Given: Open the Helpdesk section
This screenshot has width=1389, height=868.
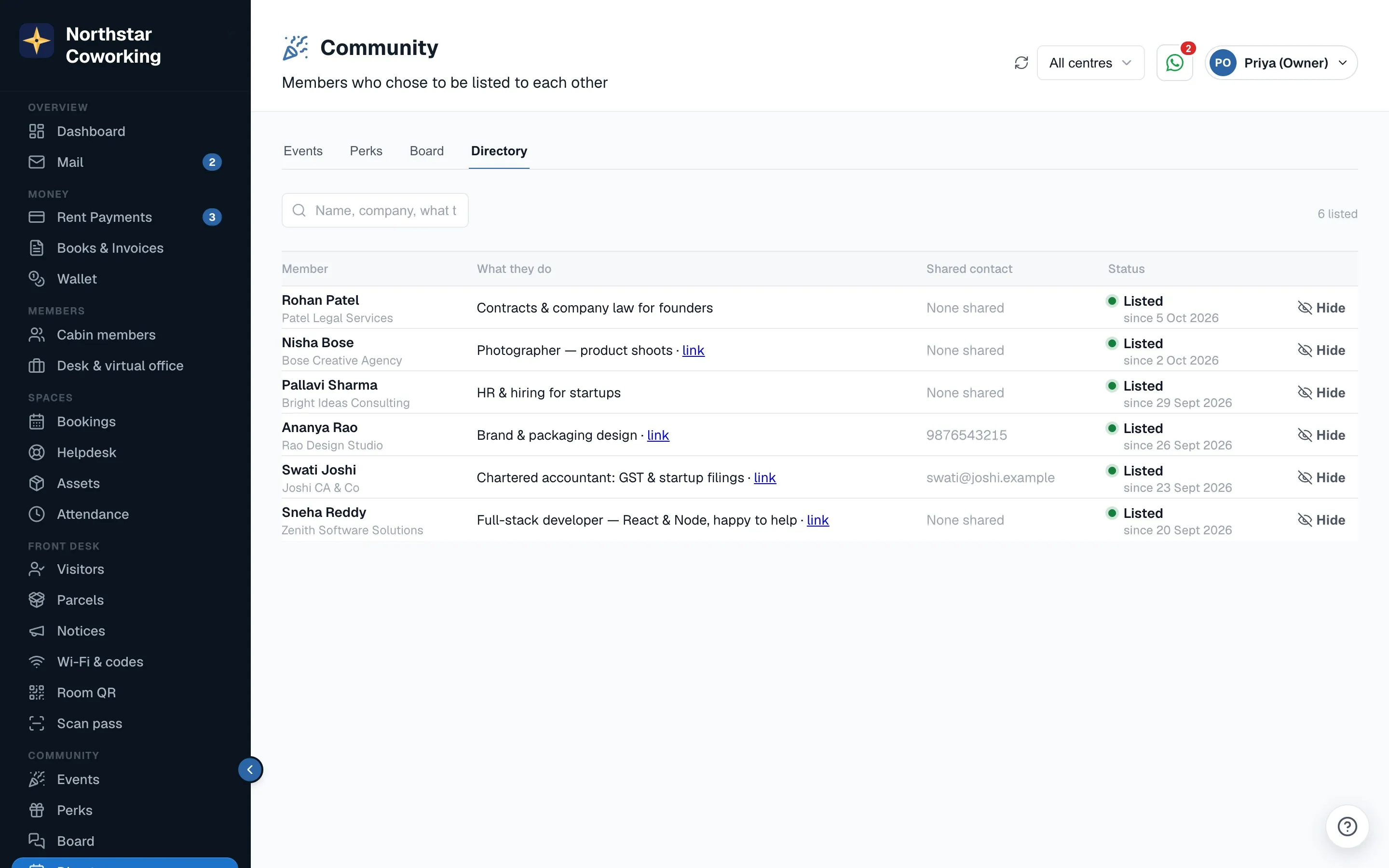Looking at the screenshot, I should click(124, 452).
